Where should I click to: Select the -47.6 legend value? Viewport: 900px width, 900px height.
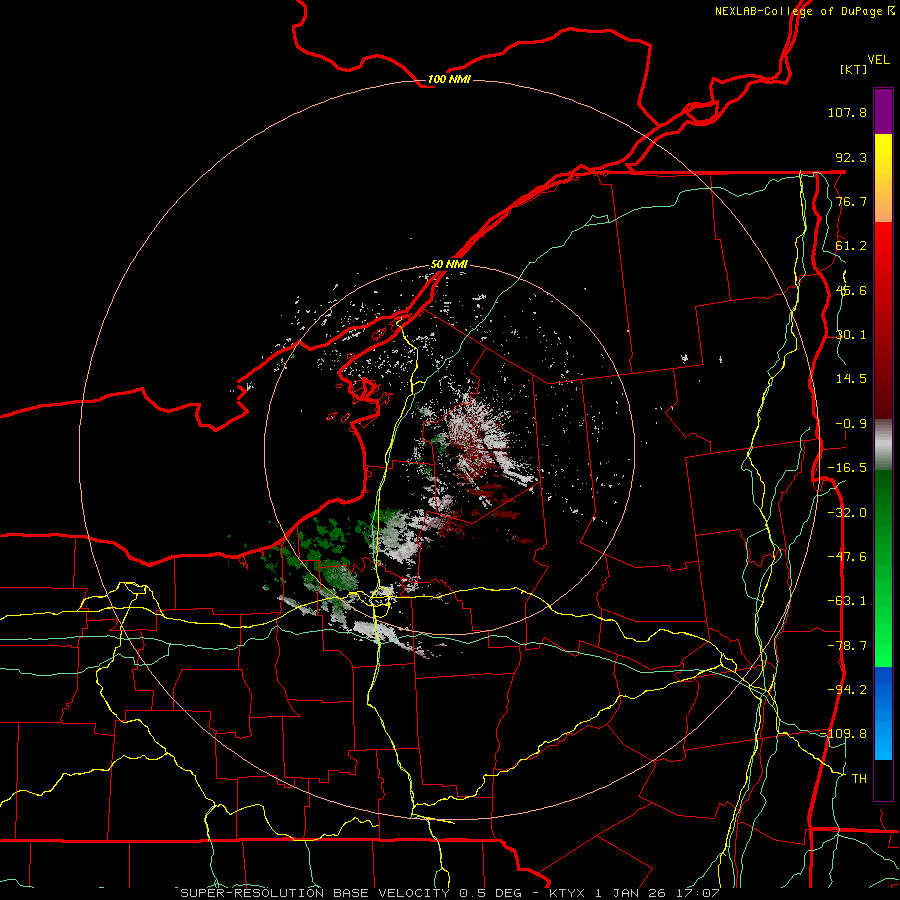(847, 557)
